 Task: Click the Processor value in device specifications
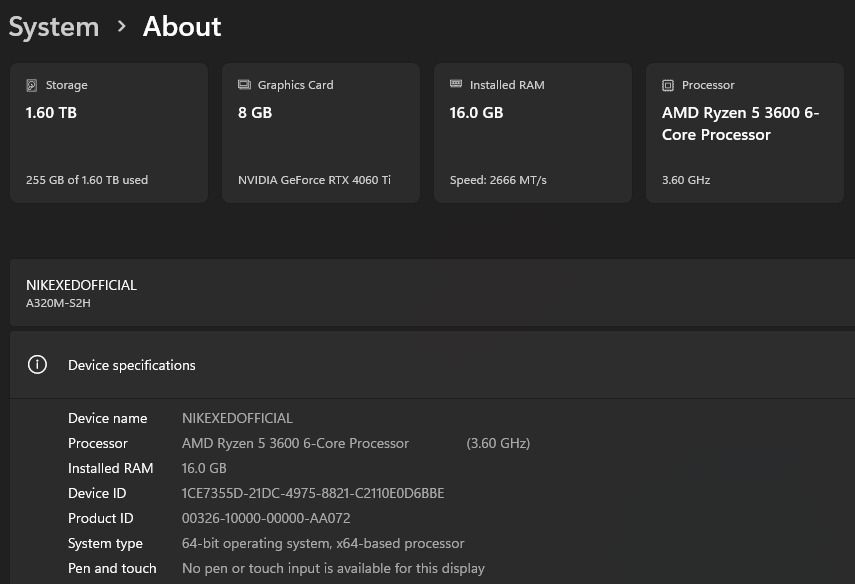[x=295, y=443]
